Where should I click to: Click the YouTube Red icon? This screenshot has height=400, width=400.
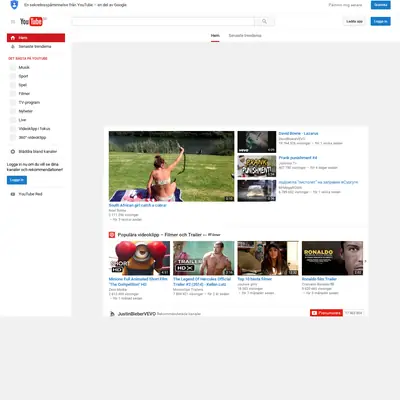(13, 194)
